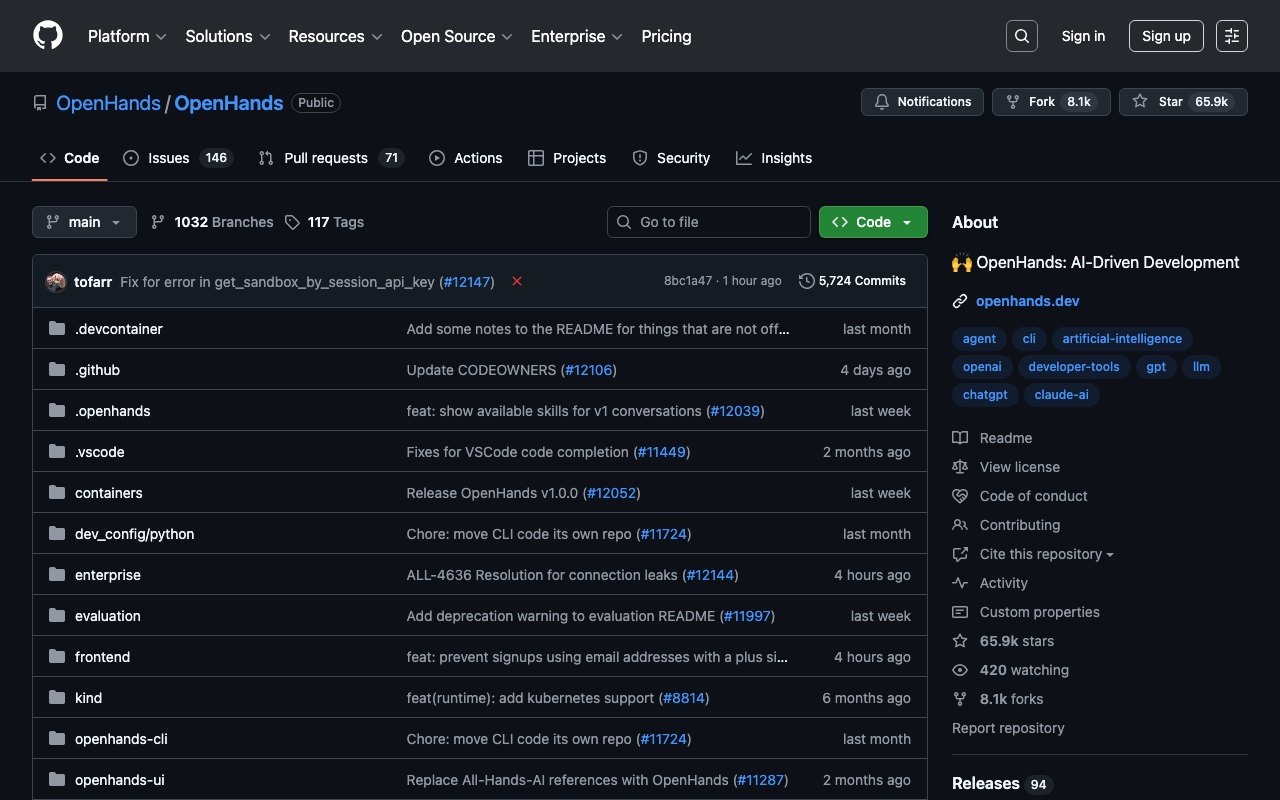The height and width of the screenshot is (800, 1280).
Task: Expand the main branch selector
Action: [x=84, y=222]
